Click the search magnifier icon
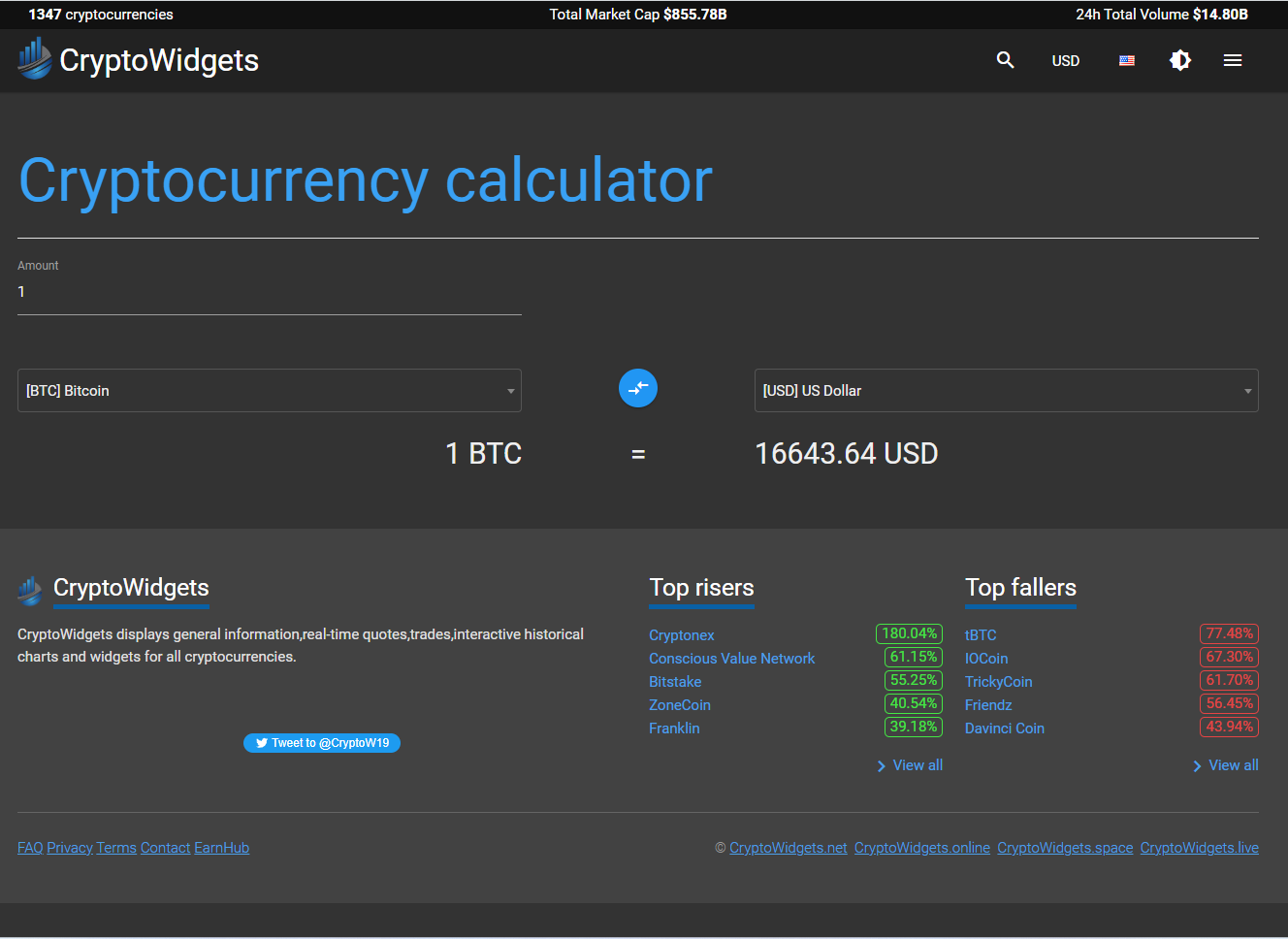1288x939 pixels. point(1005,60)
